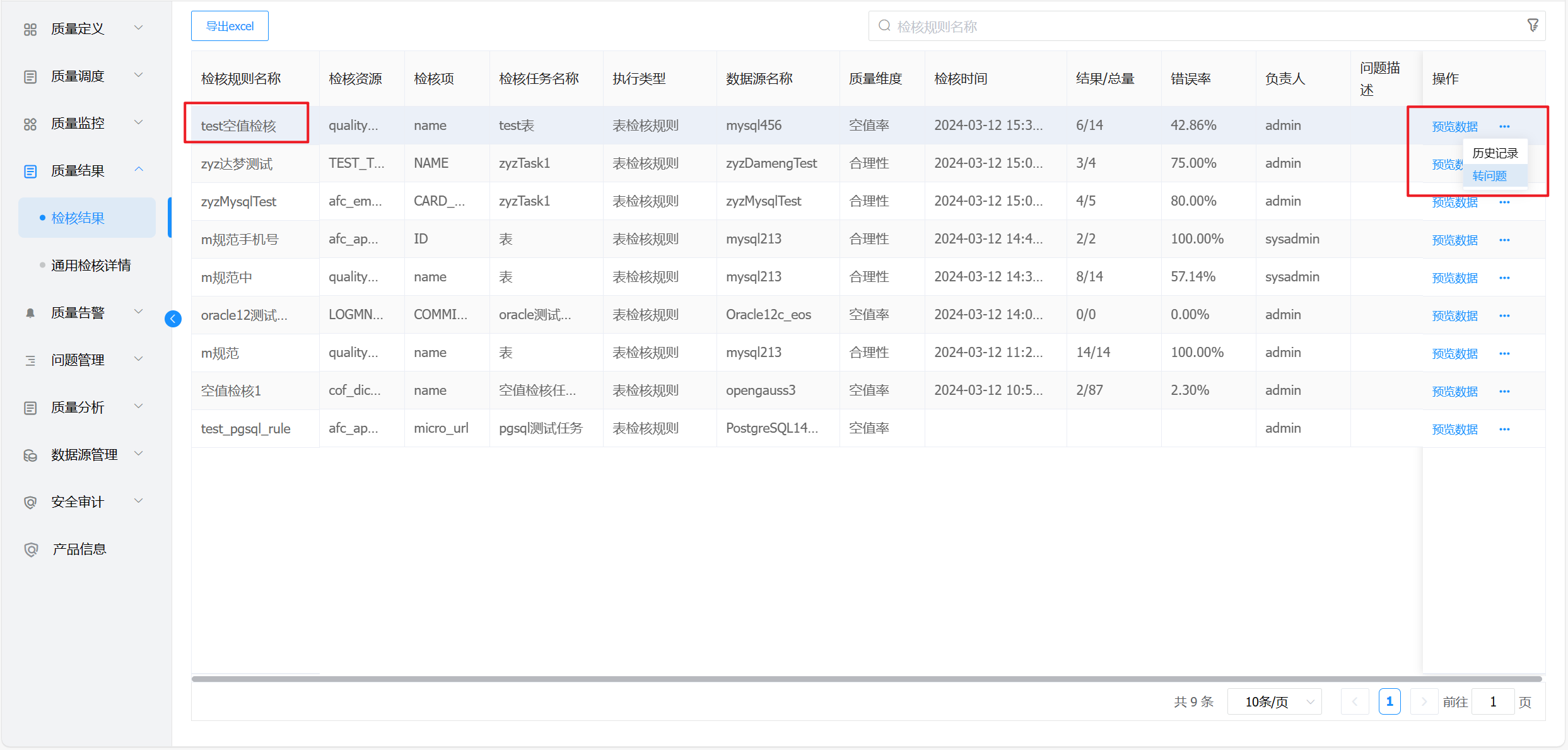Expand the 质量定义 menu chevron
Image resolution: width=1568 pixels, height=750 pixels.
coord(139,28)
